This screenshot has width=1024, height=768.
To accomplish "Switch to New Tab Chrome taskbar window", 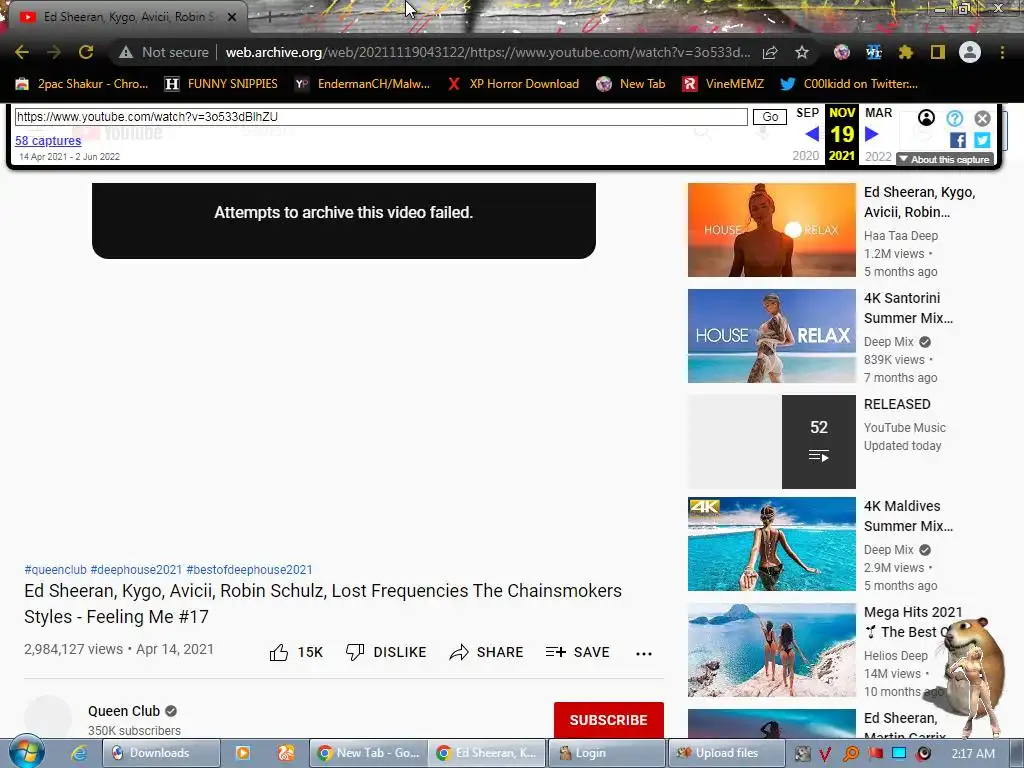I will pos(369,753).
